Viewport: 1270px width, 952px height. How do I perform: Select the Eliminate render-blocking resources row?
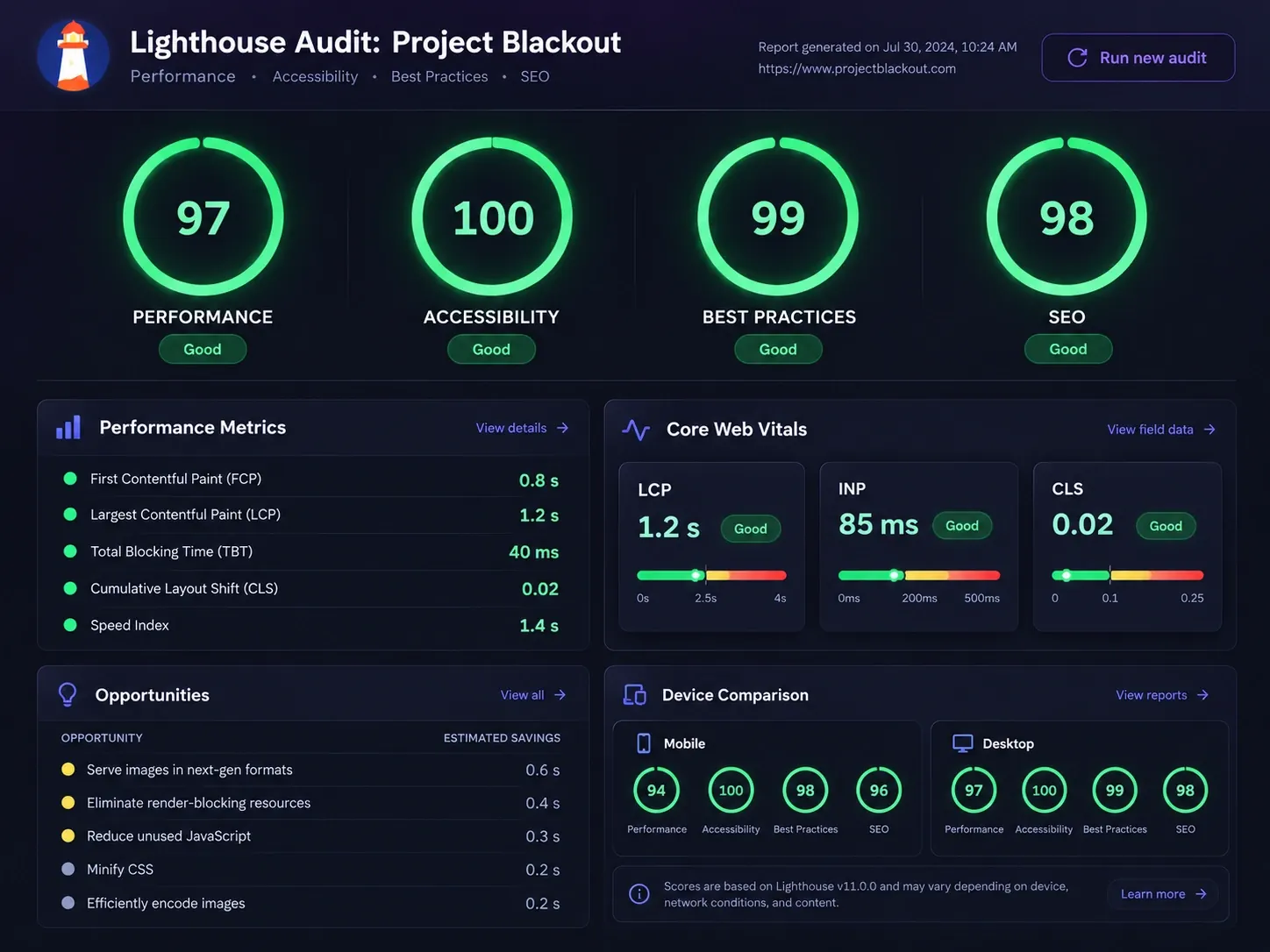click(x=311, y=803)
